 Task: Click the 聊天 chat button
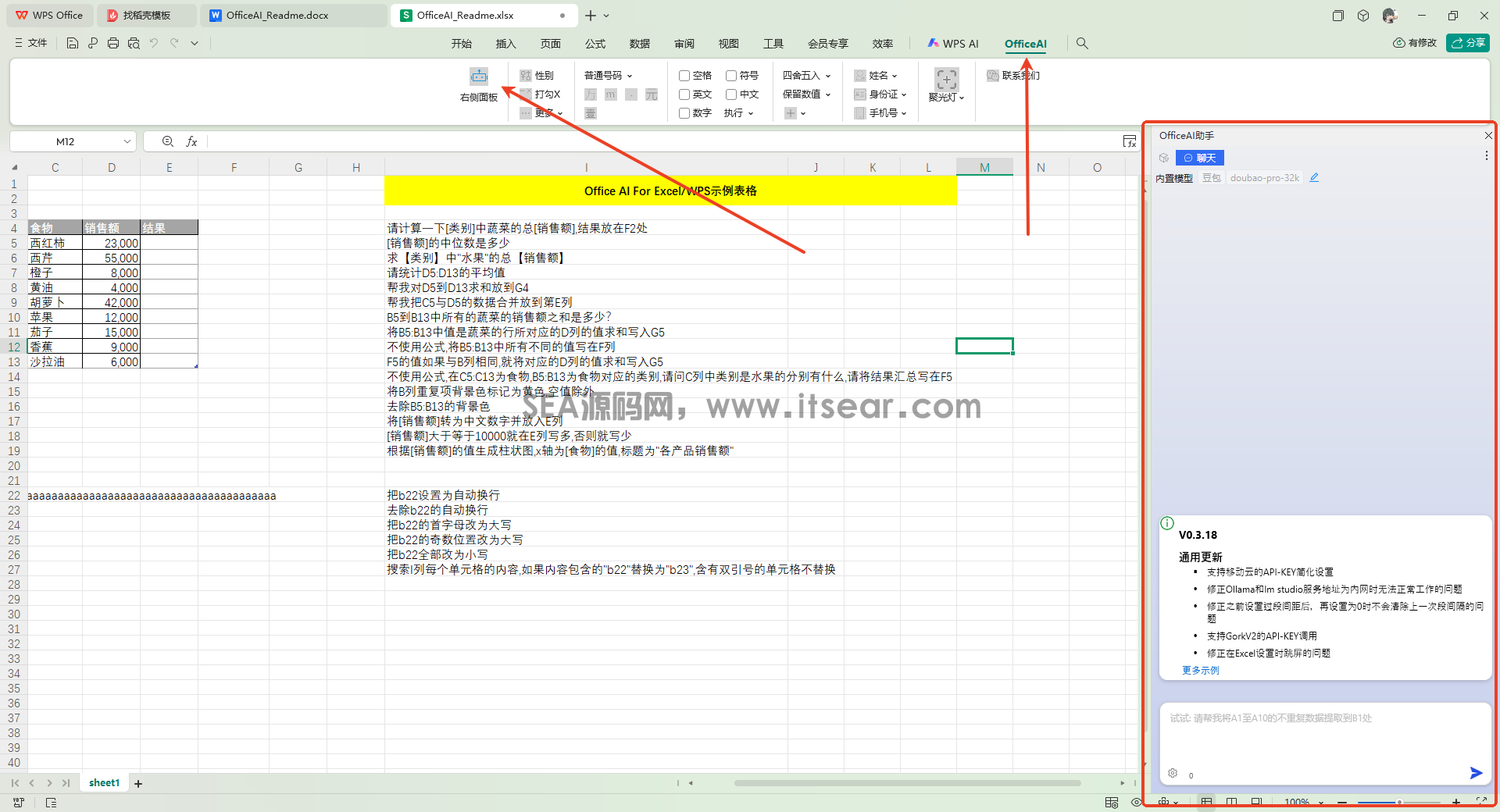(x=1200, y=158)
